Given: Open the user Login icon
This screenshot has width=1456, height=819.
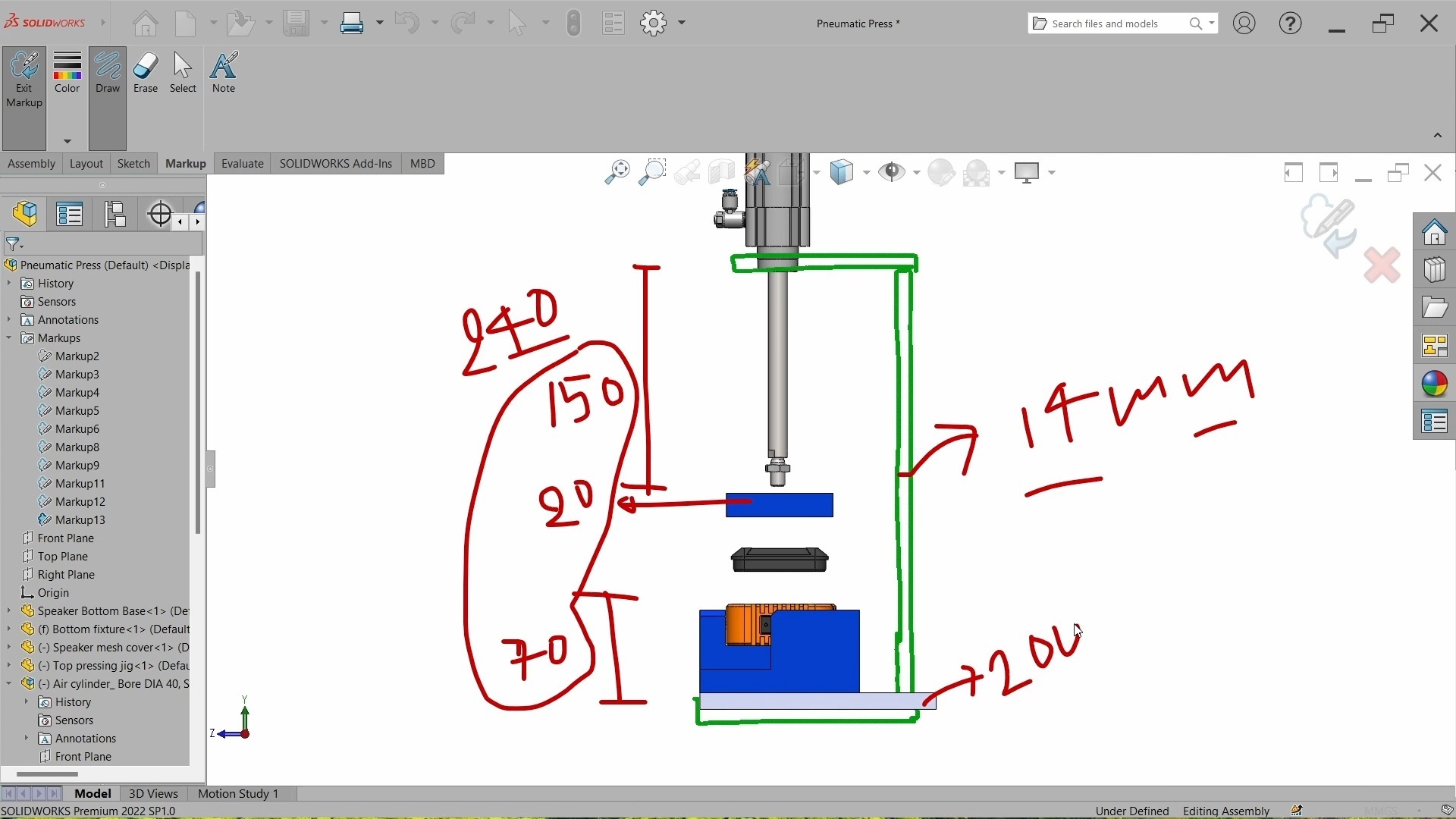Looking at the screenshot, I should coord(1244,24).
